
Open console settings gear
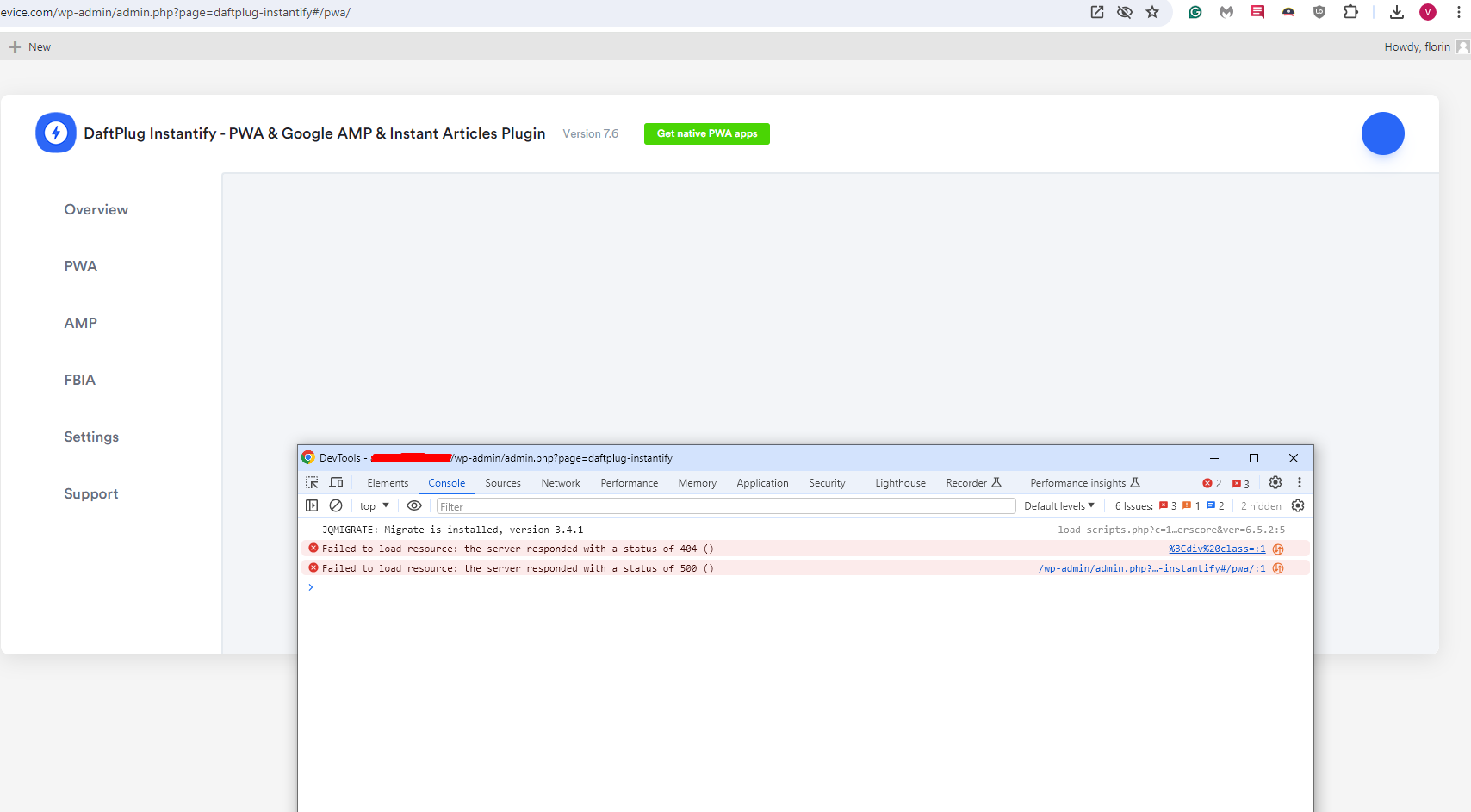click(1298, 506)
